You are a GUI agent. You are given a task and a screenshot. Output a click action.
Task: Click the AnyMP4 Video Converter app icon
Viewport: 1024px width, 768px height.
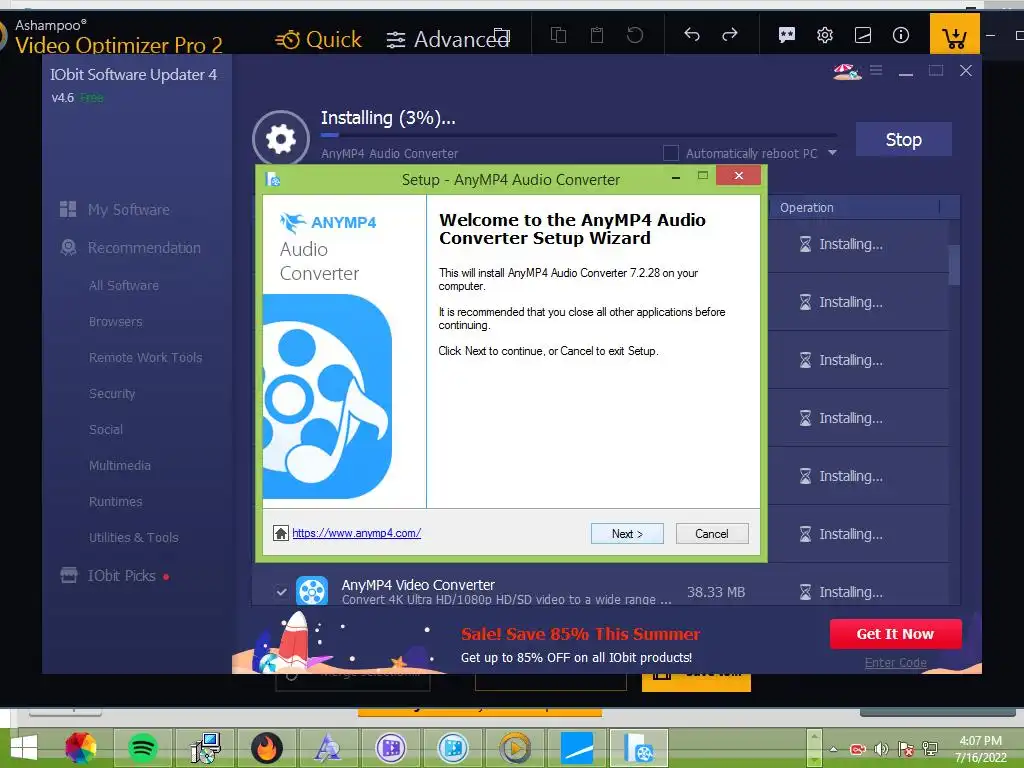click(x=312, y=592)
